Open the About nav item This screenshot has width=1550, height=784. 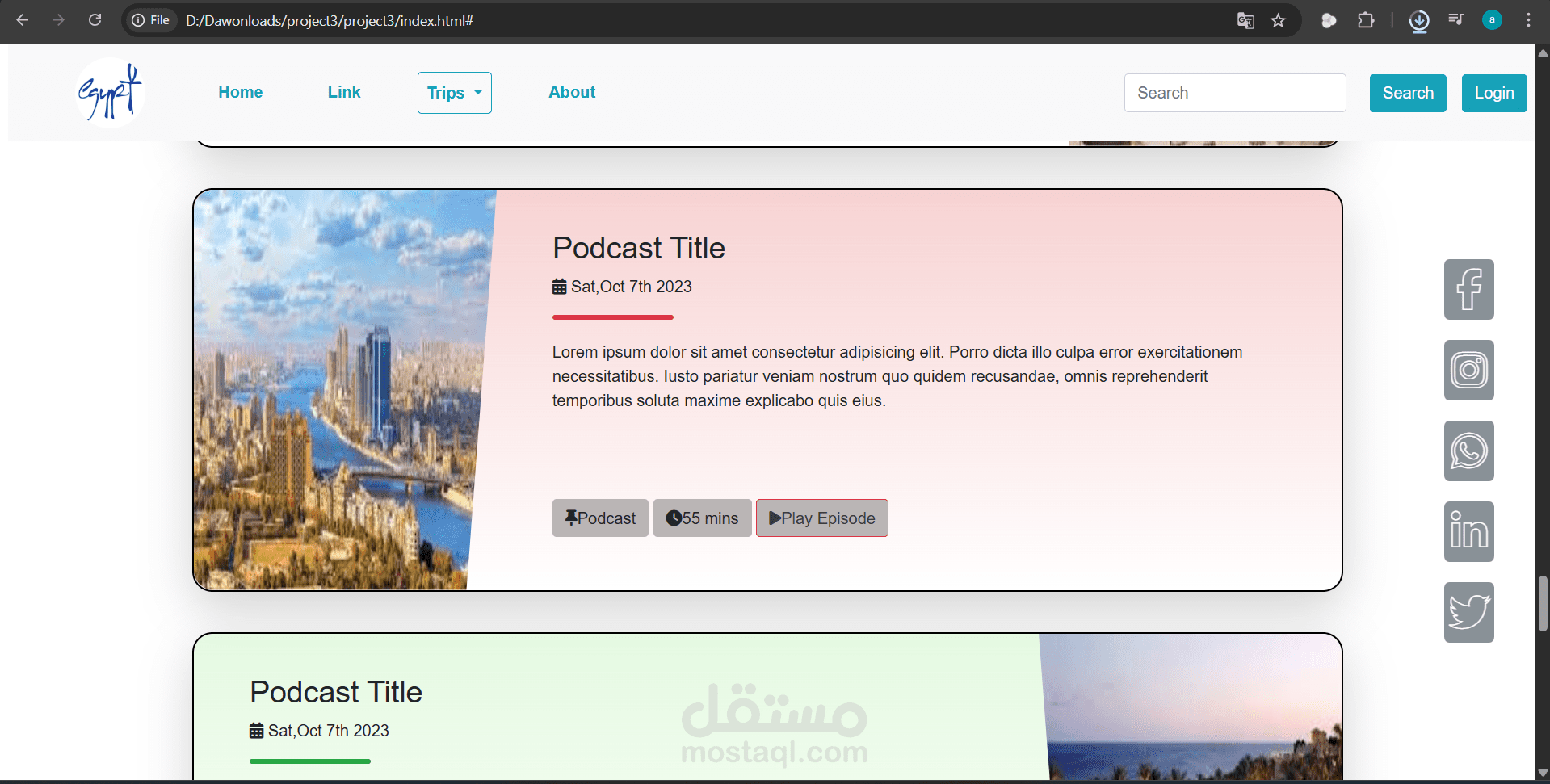572,92
